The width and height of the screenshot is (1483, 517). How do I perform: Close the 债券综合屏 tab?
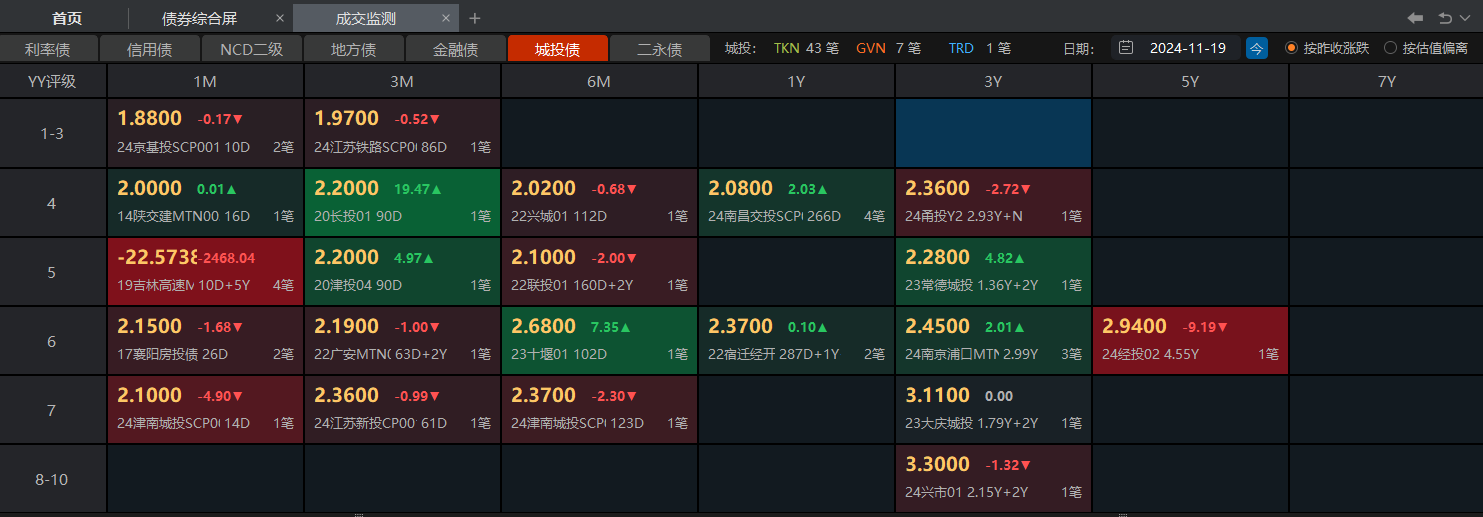click(x=280, y=18)
